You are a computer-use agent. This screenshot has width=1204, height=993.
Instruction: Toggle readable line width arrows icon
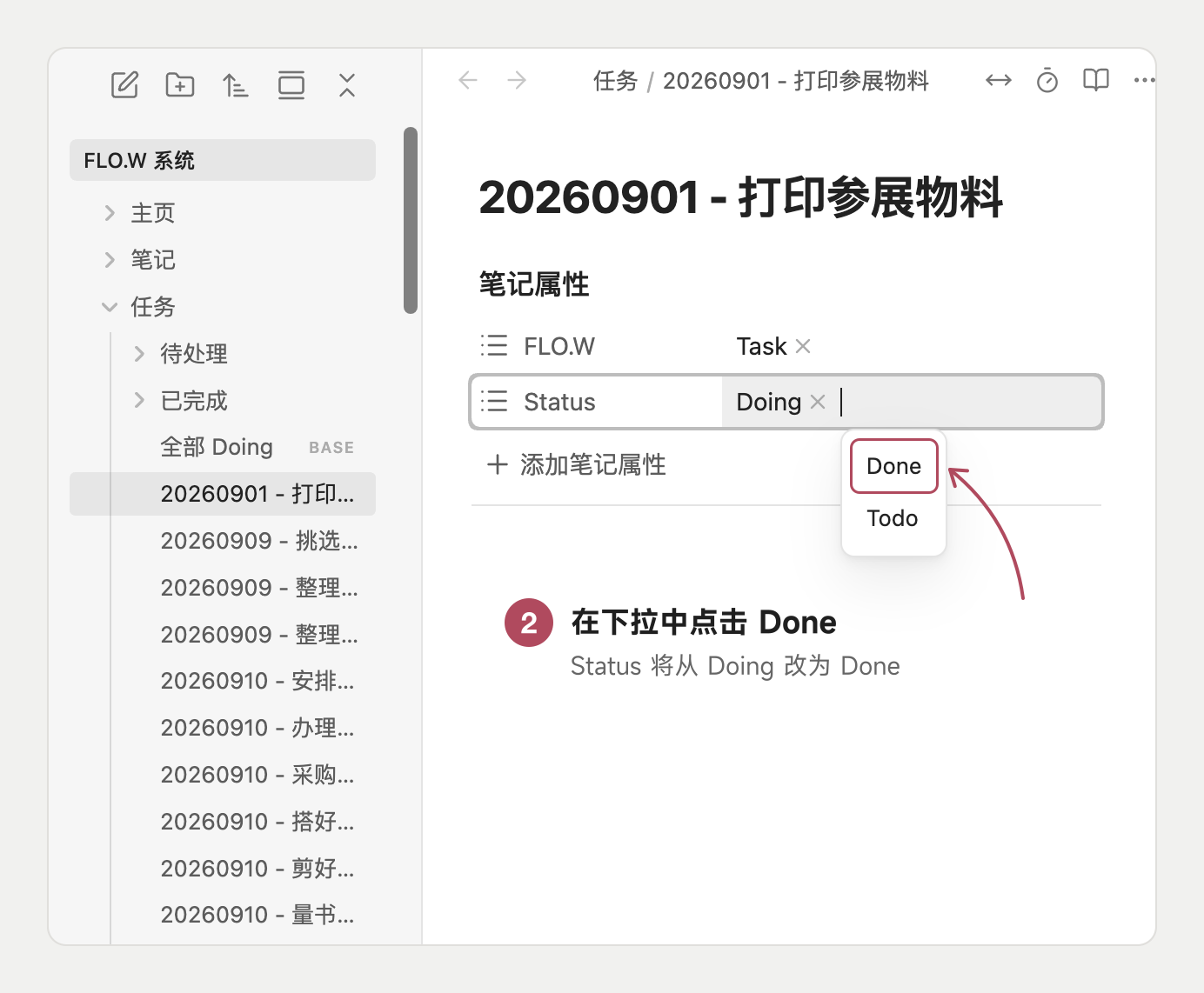point(999,81)
